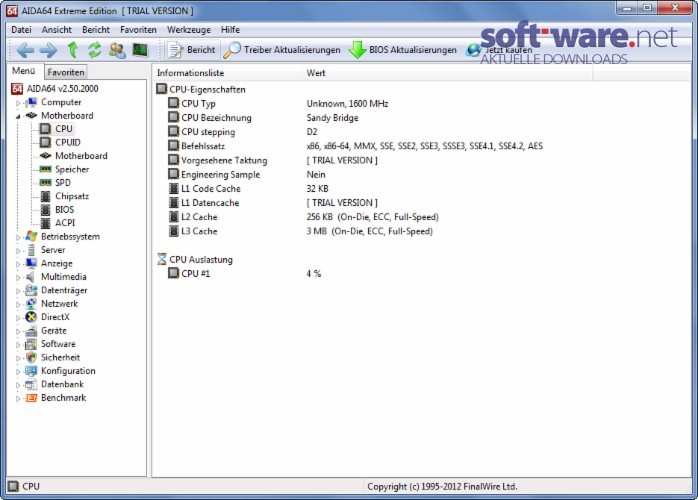Switch to the Menü tab

pyautogui.click(x=24, y=71)
